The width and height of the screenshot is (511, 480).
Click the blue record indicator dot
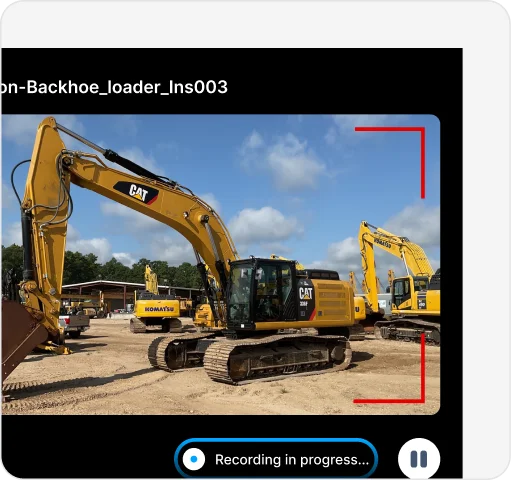194,459
